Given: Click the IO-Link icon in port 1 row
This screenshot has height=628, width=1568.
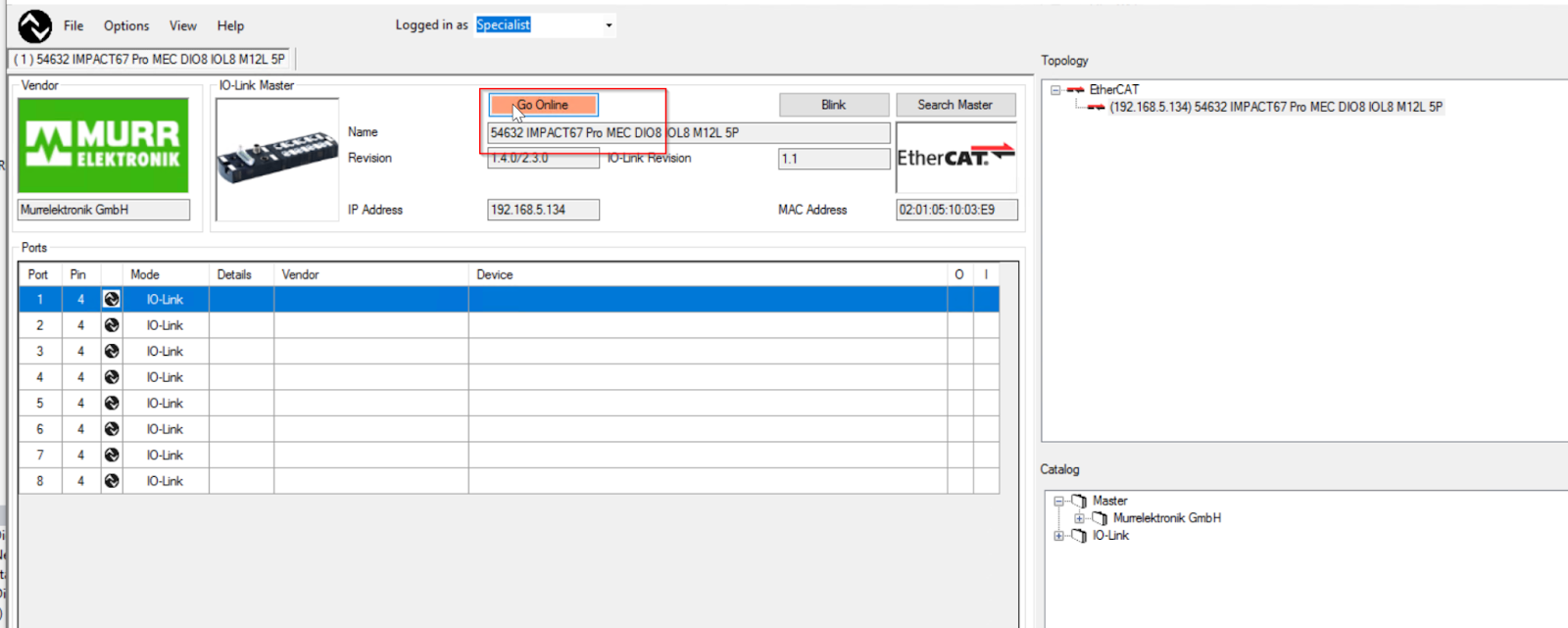Looking at the screenshot, I should point(112,299).
